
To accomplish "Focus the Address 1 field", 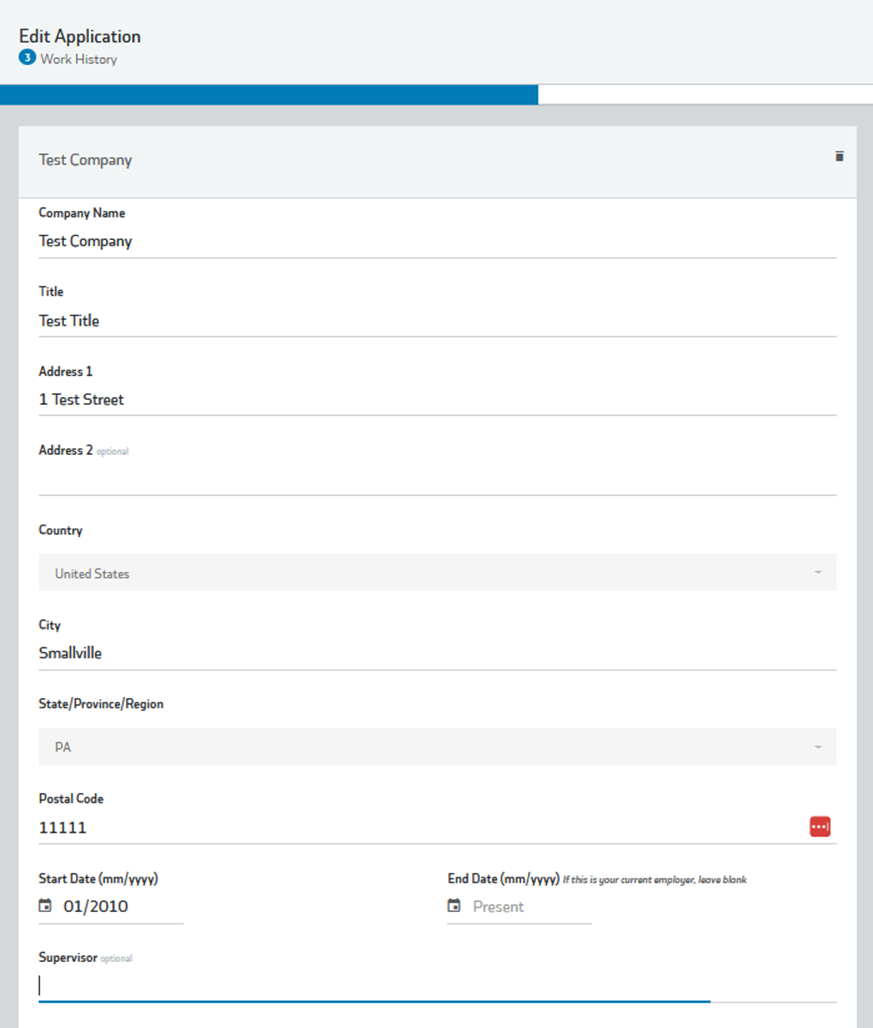I will tap(437, 399).
